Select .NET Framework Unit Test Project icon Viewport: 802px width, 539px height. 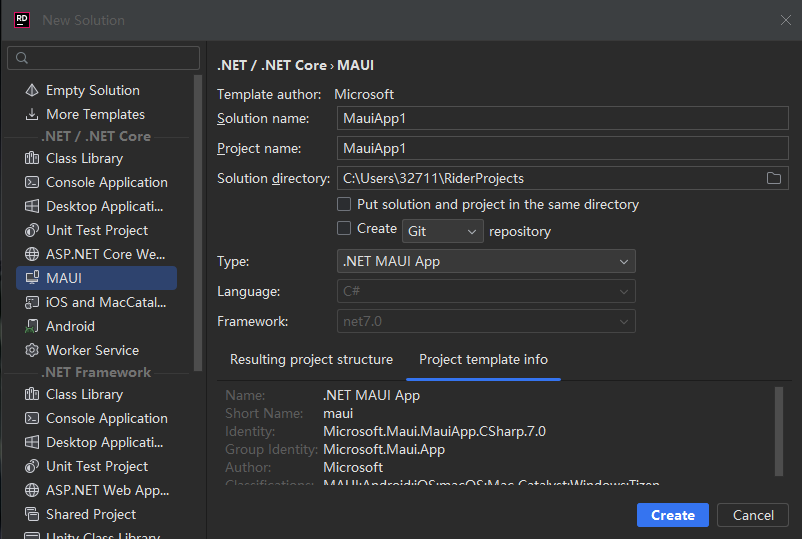tap(32, 466)
